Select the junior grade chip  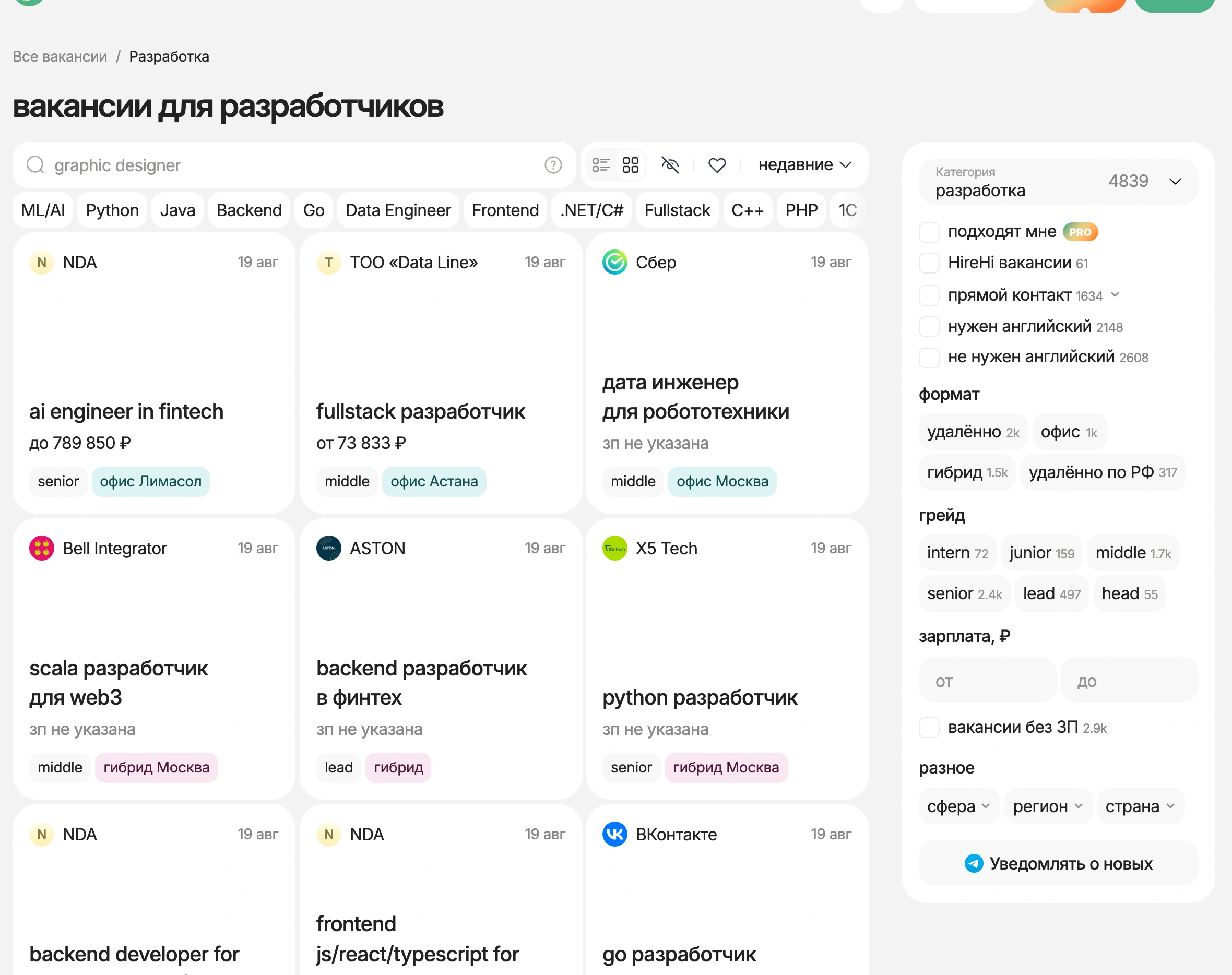pos(1041,553)
